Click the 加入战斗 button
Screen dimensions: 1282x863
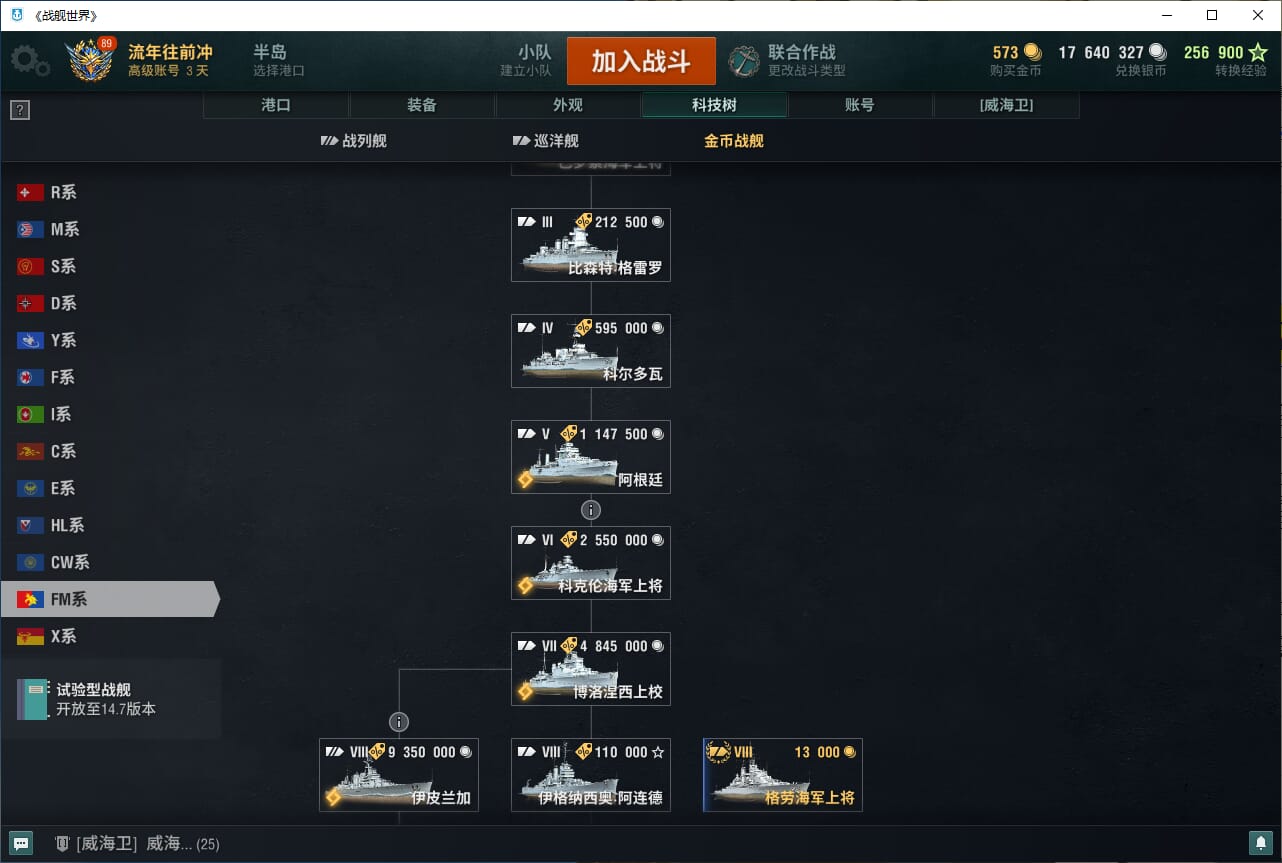tap(641, 61)
